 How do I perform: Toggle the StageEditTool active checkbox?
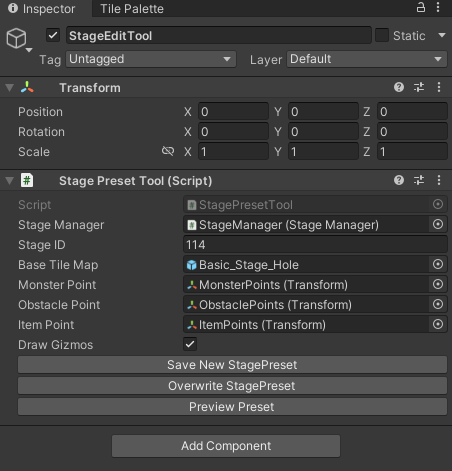[x=53, y=35]
